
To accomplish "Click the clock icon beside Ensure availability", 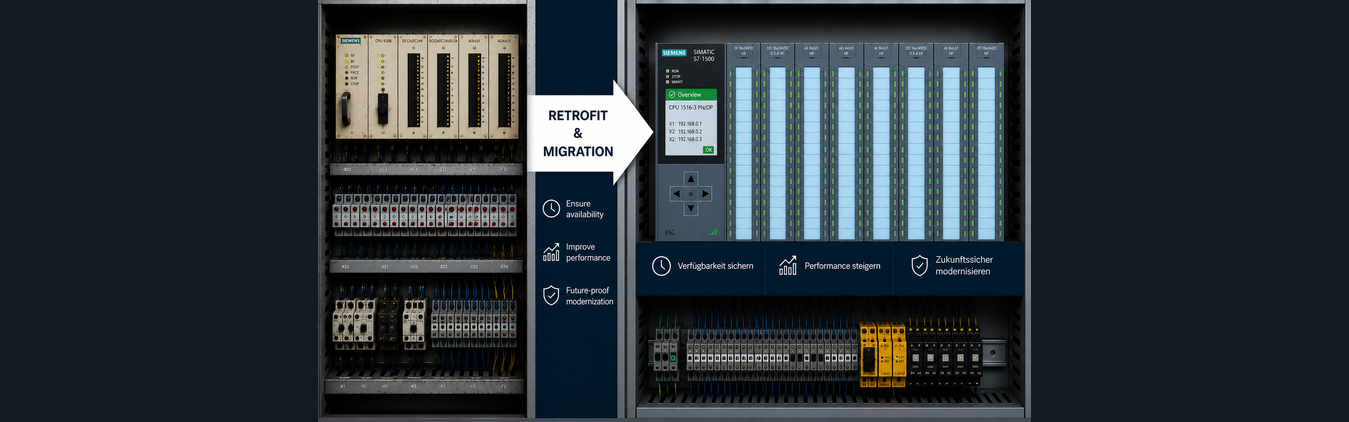I will coord(551,208).
